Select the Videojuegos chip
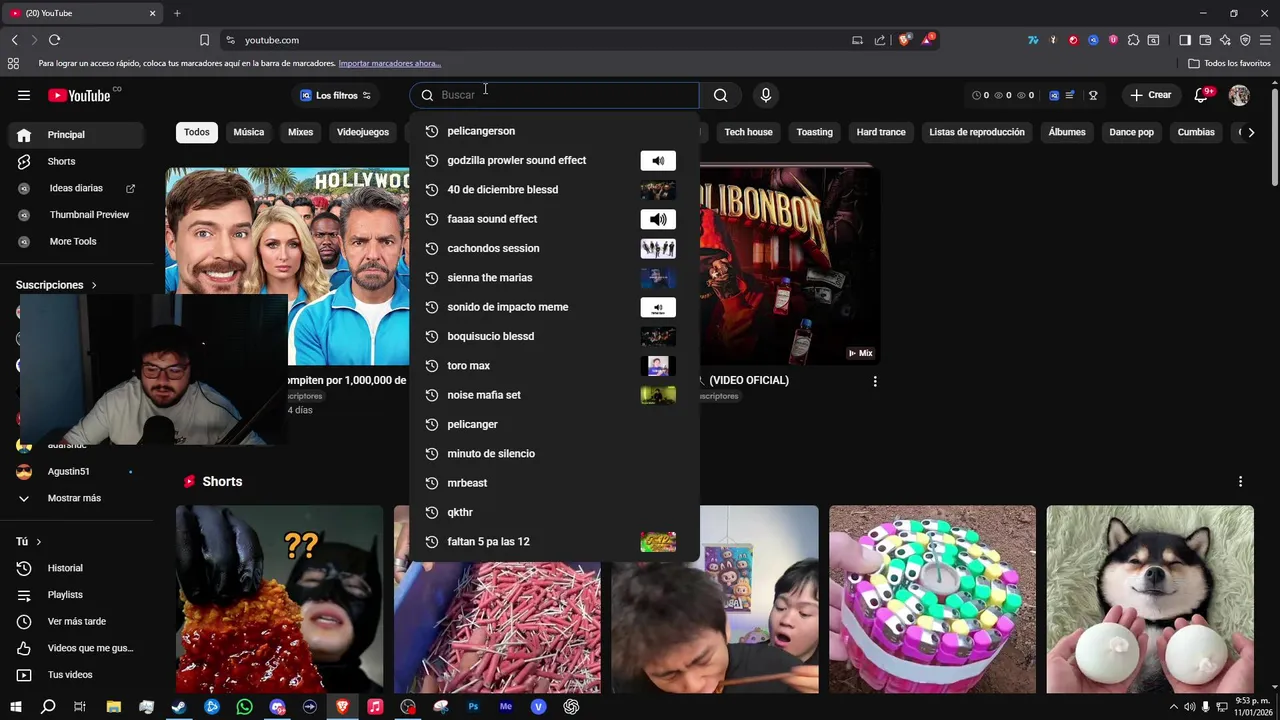The width and height of the screenshot is (1280, 720). point(363,132)
